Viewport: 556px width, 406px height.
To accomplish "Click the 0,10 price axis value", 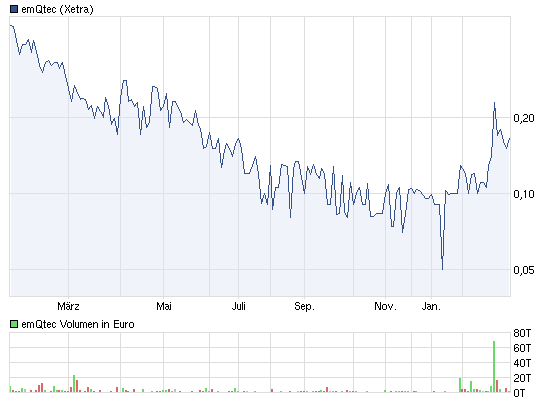I will pyautogui.click(x=524, y=194).
